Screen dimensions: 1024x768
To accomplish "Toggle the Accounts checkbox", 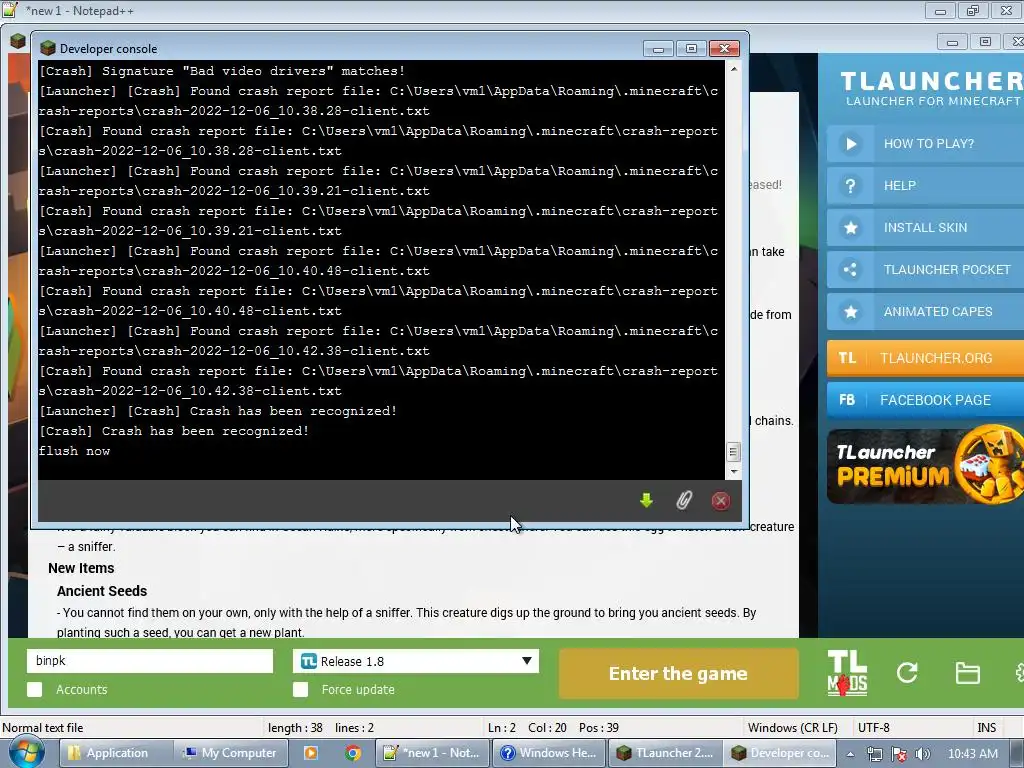I will click(x=35, y=690).
